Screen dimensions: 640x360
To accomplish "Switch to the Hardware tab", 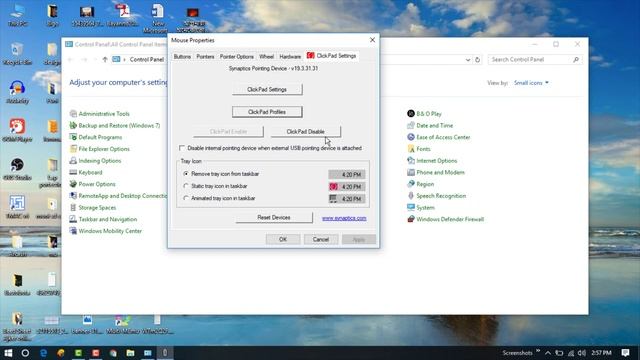I will [x=290, y=57].
